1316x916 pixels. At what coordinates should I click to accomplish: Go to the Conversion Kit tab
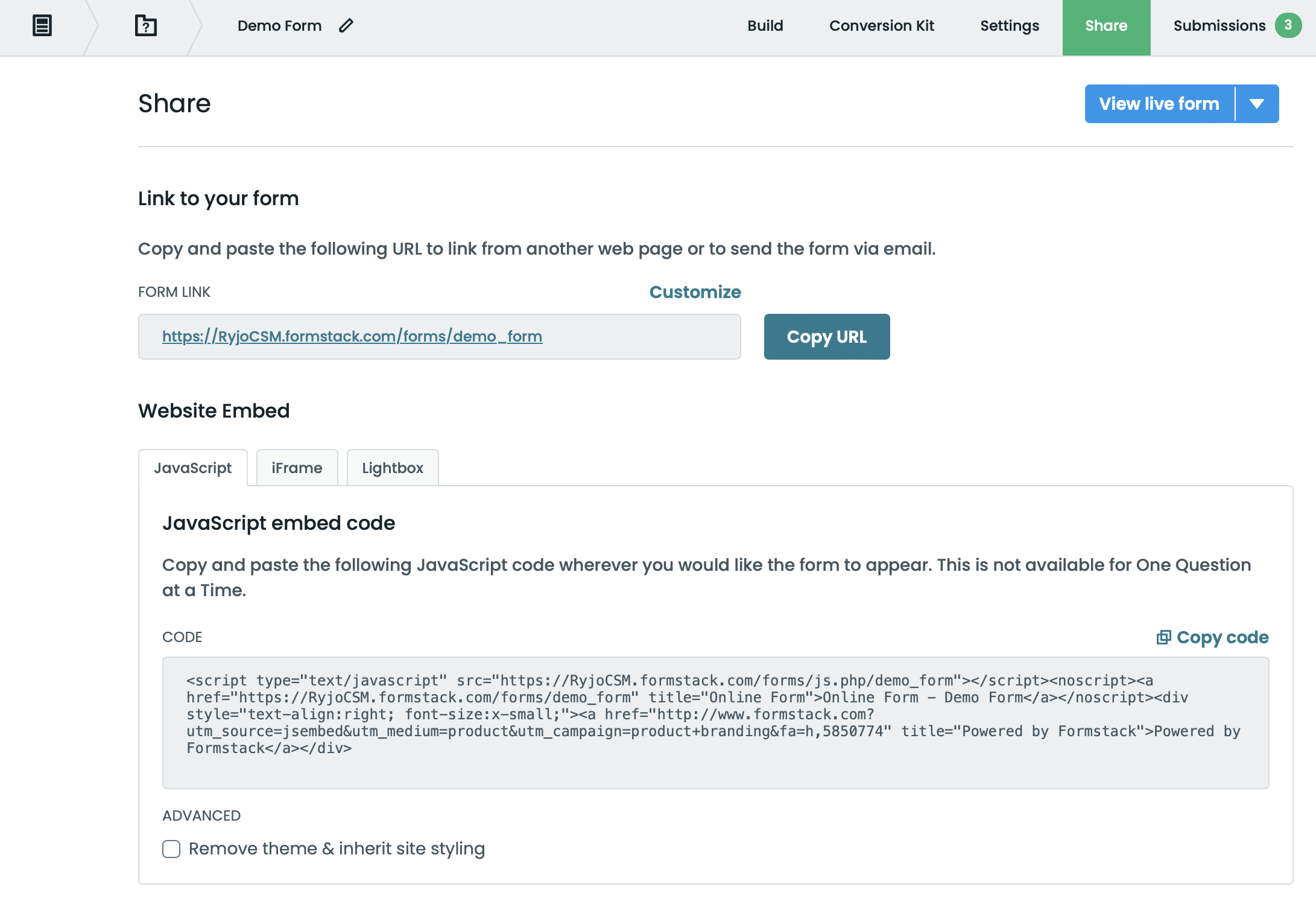pyautogui.click(x=881, y=26)
